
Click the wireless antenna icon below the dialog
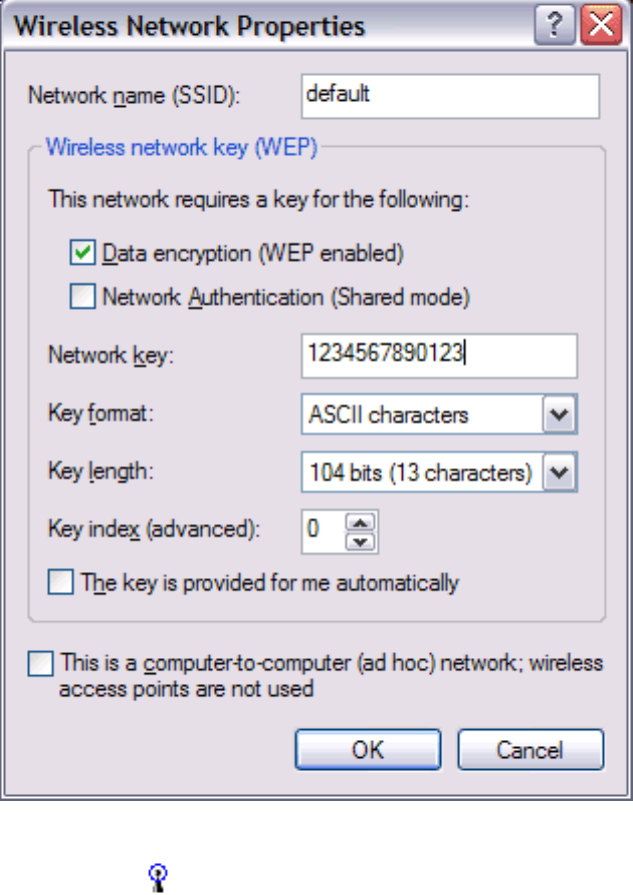(156, 877)
